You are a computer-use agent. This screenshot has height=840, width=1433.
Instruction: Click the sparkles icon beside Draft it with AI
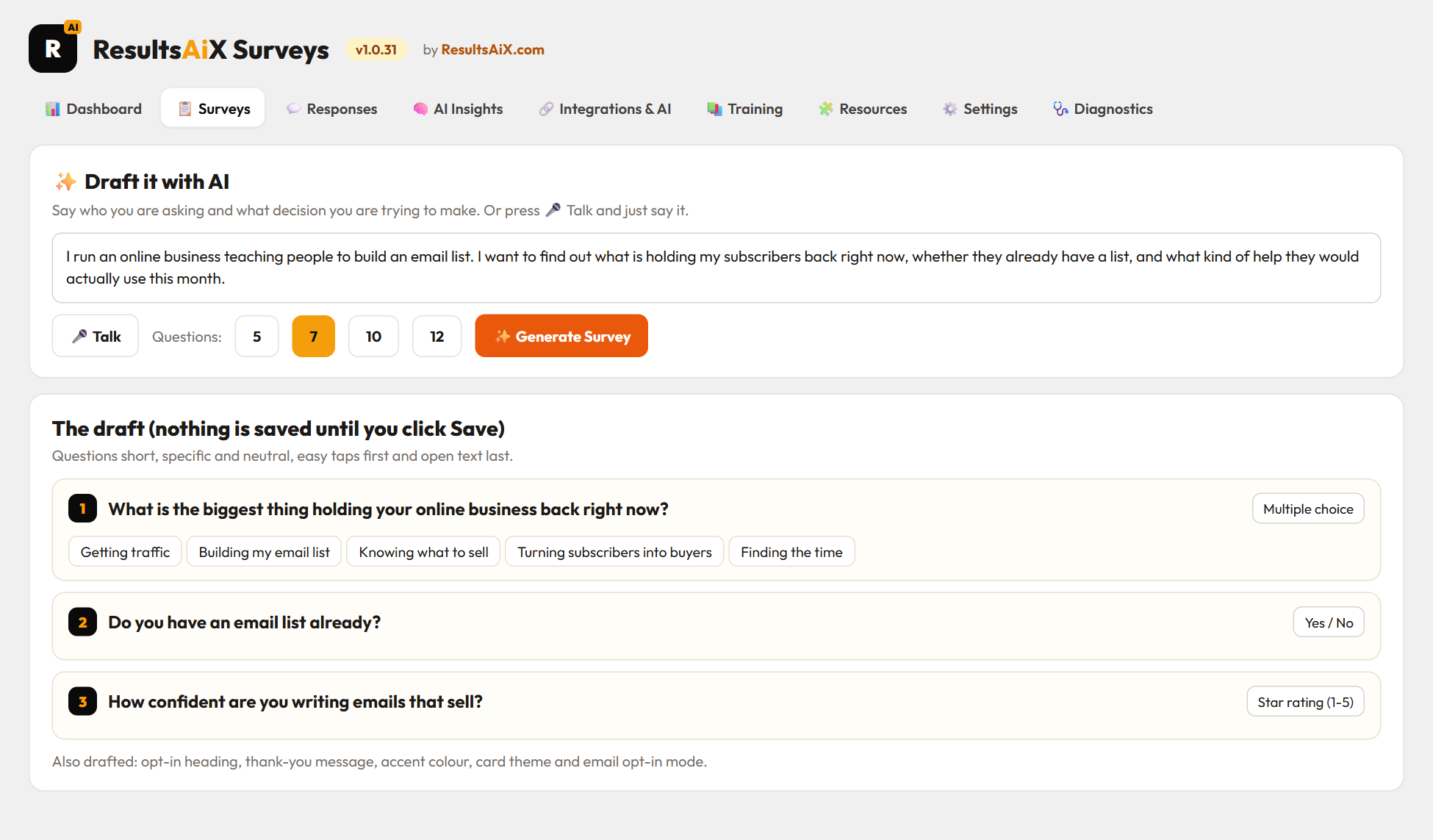[x=65, y=182]
